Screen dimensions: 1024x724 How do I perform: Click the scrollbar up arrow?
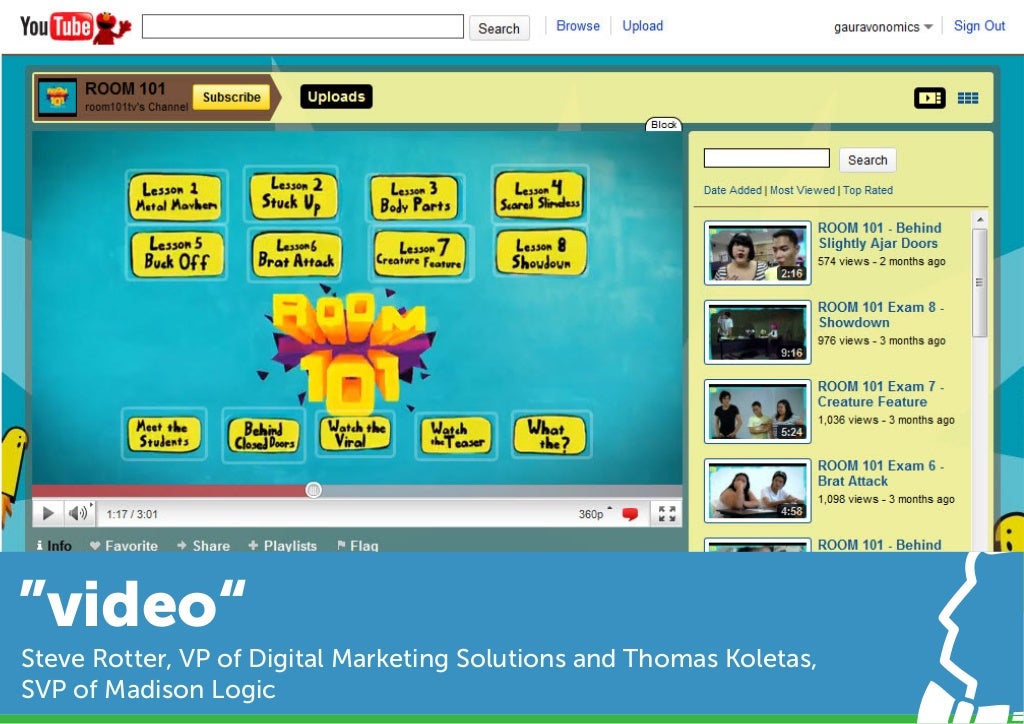pyautogui.click(x=980, y=219)
